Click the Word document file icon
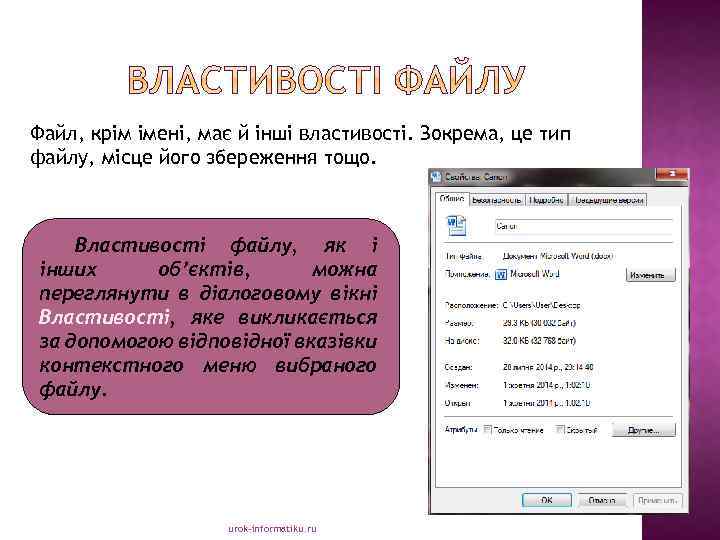720x540 pixels. click(x=456, y=225)
